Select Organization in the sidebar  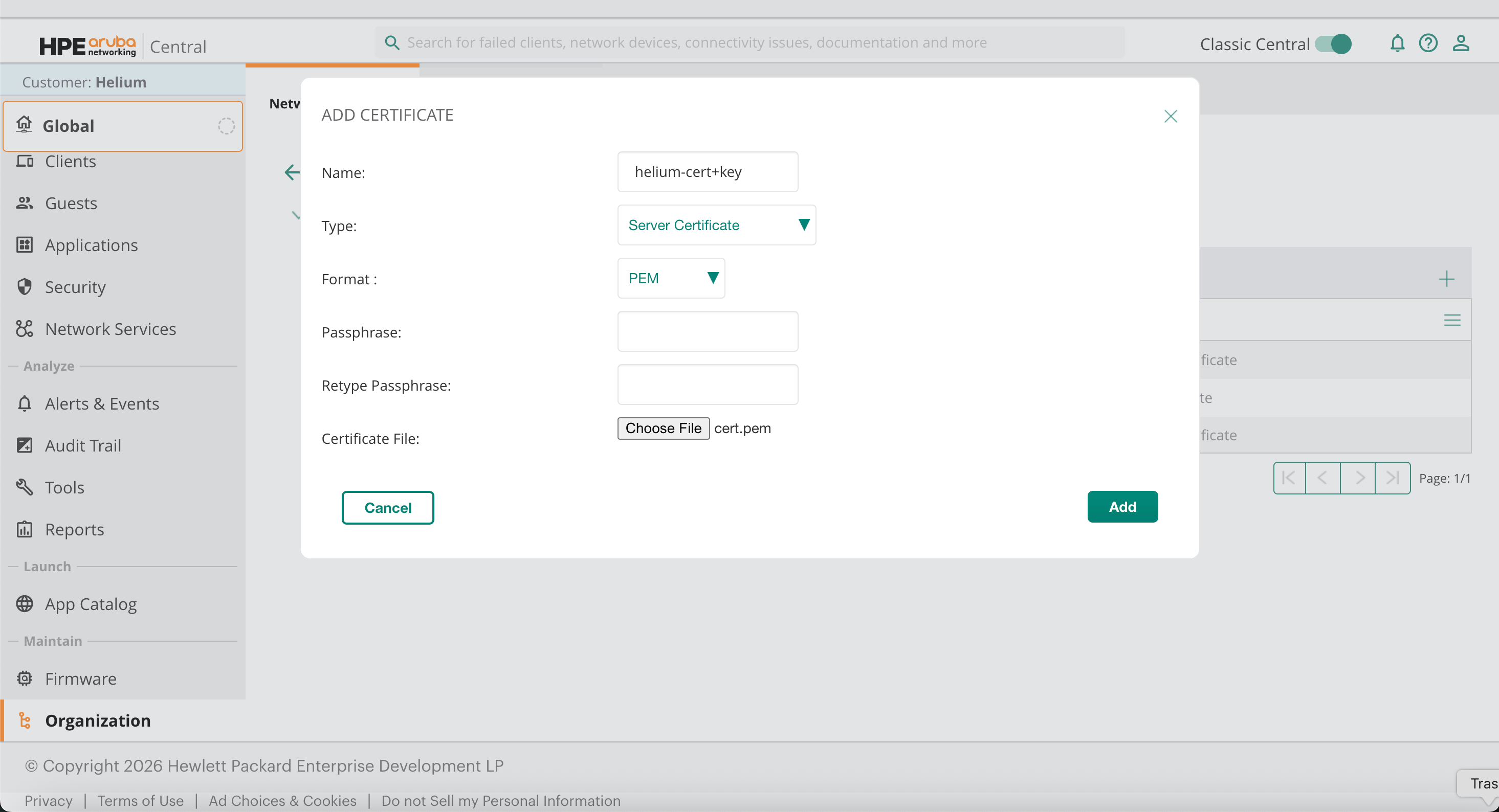click(98, 720)
